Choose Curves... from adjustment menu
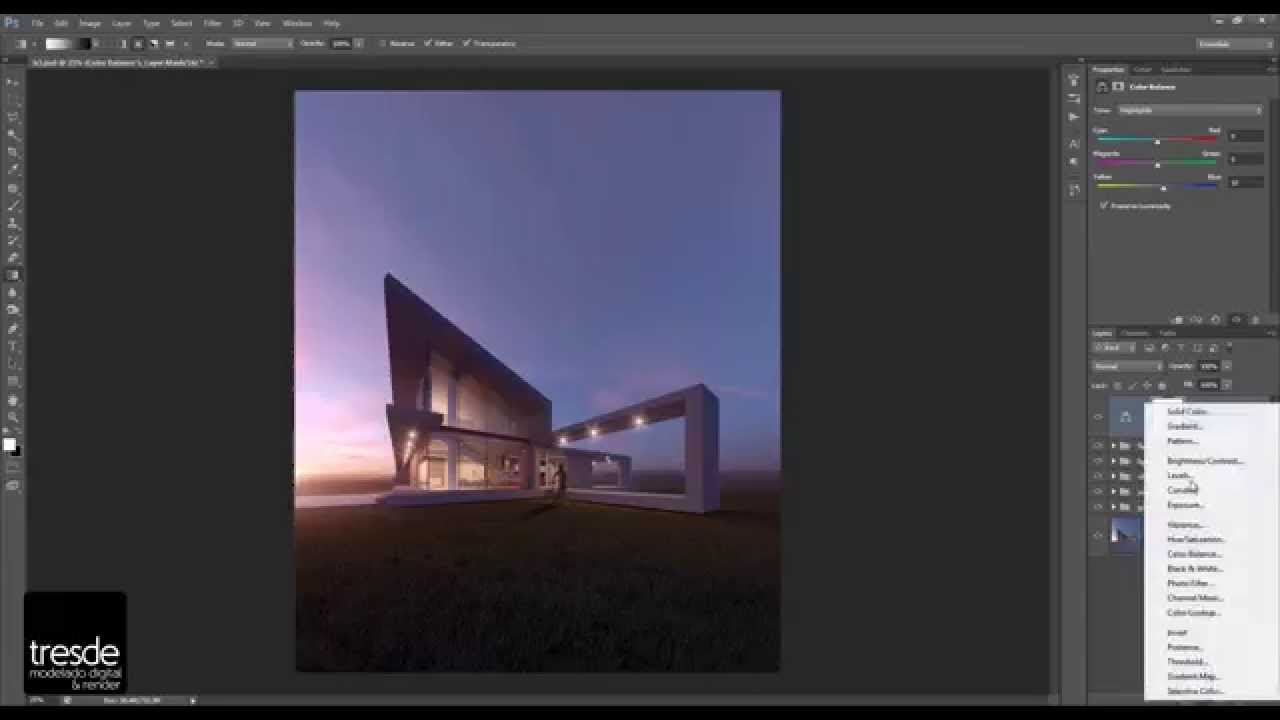The width and height of the screenshot is (1280, 720). point(1182,490)
